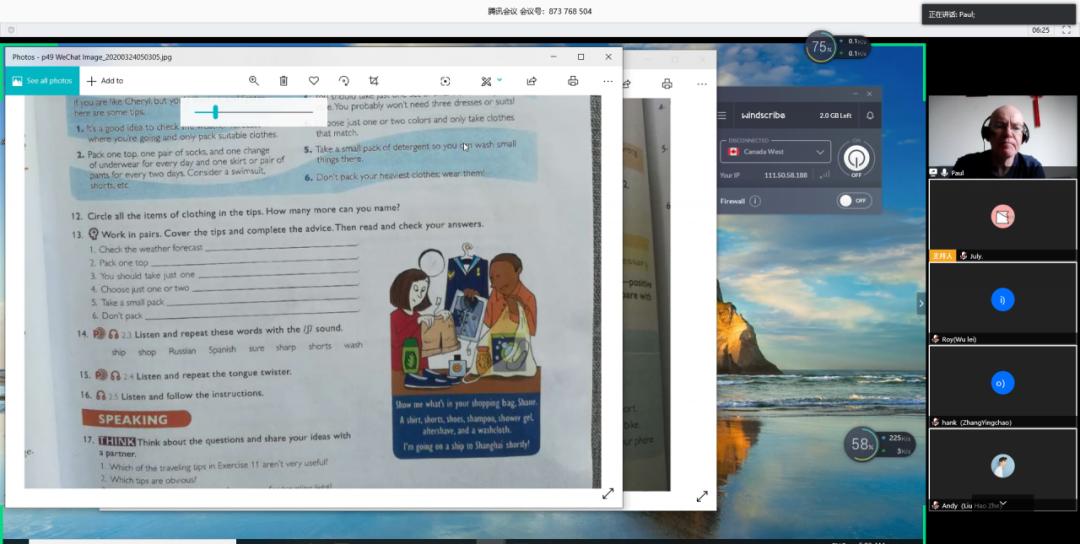This screenshot has width=1080, height=544.
Task: Click the zoom magnifier icon in Photos
Action: point(254,81)
